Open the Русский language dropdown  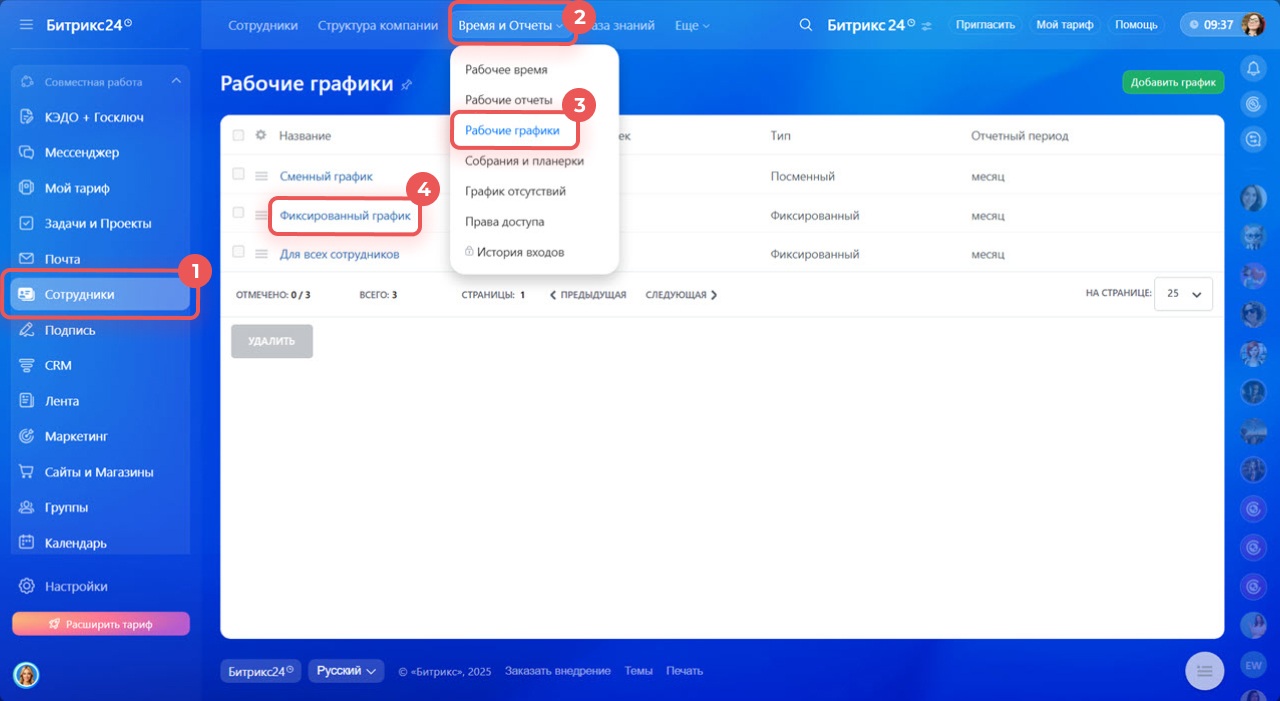click(345, 671)
